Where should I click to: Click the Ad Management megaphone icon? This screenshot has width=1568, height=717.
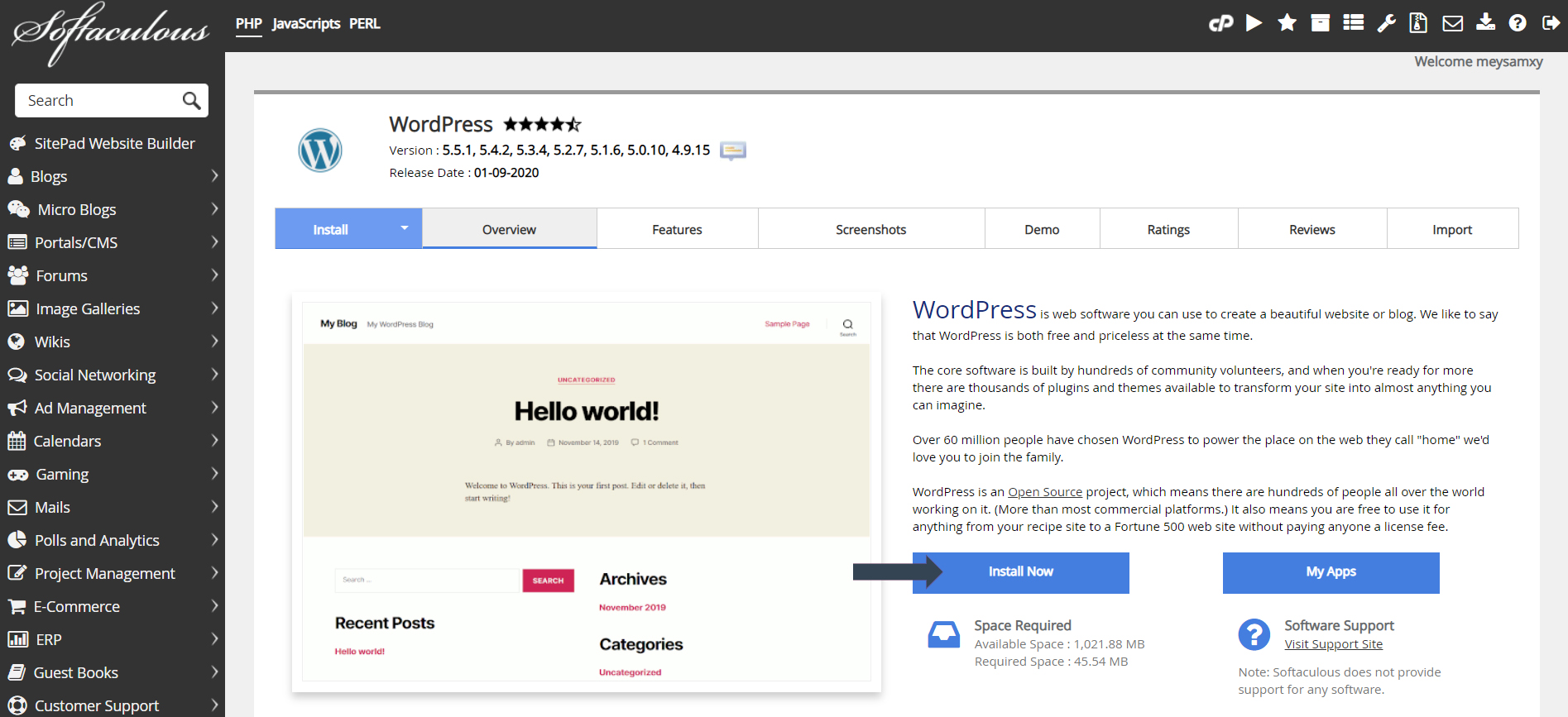17,408
